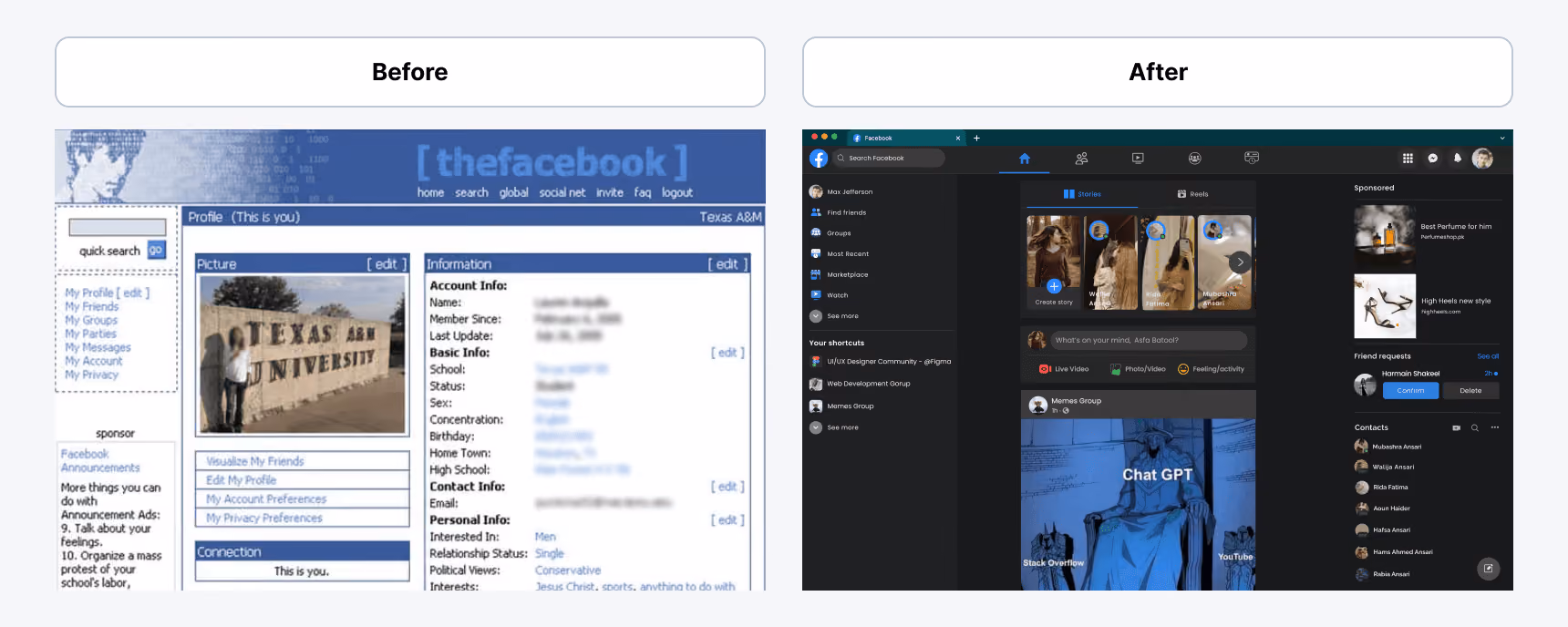Viewport: 1568px width, 627px height.
Task: Open new browser tab with plus icon
Action: coord(976,139)
